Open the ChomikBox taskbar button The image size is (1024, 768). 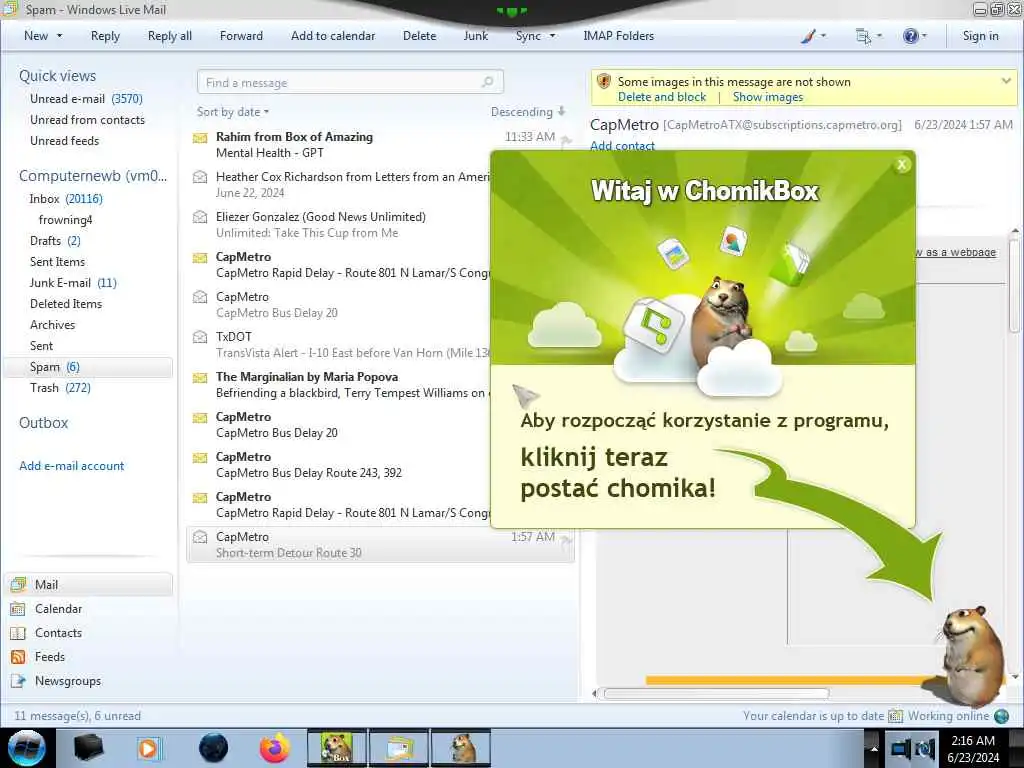click(x=337, y=748)
